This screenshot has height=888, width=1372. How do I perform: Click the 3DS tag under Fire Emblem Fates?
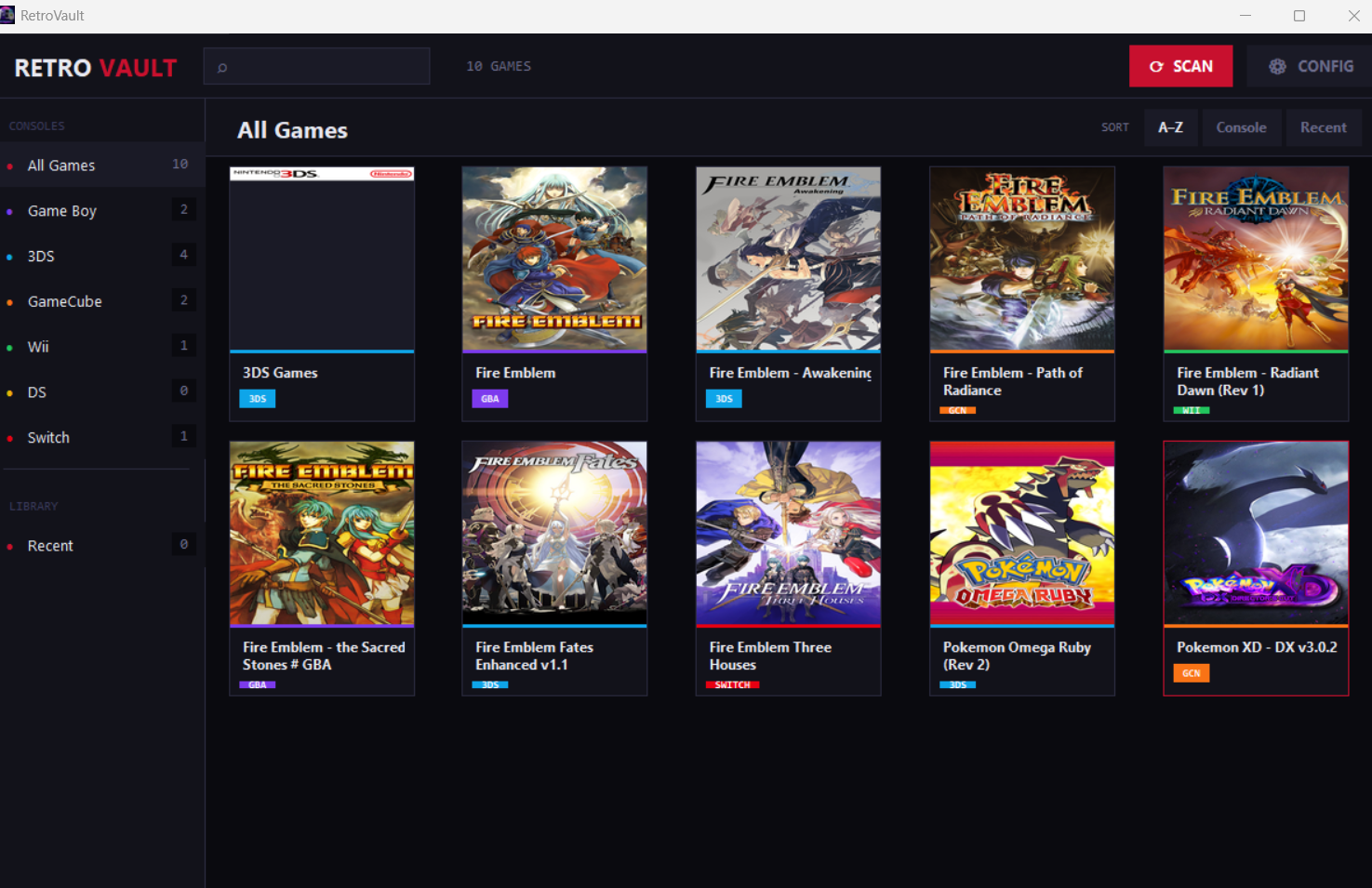coord(490,684)
